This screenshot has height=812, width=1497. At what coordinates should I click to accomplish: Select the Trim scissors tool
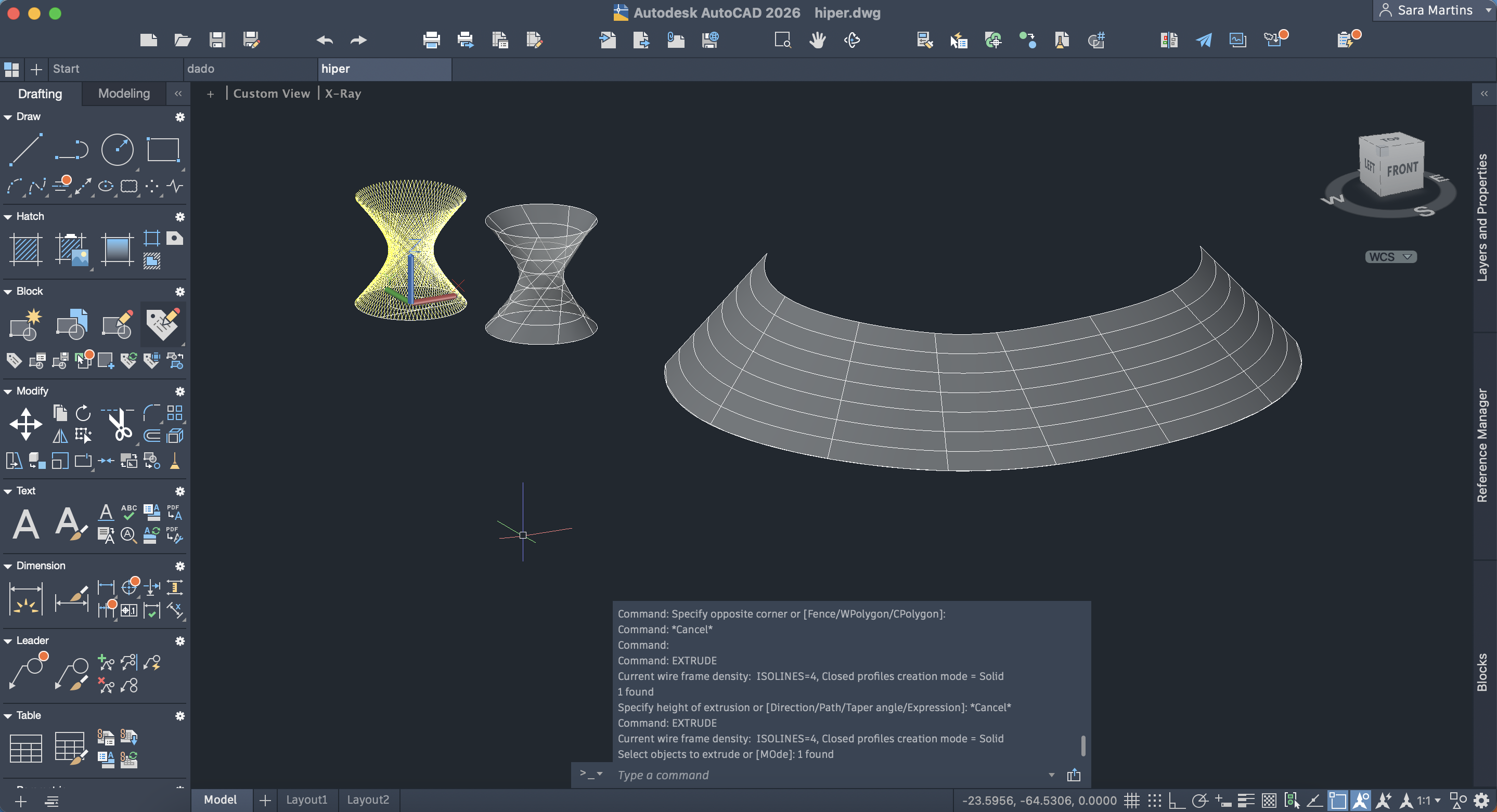(x=119, y=425)
